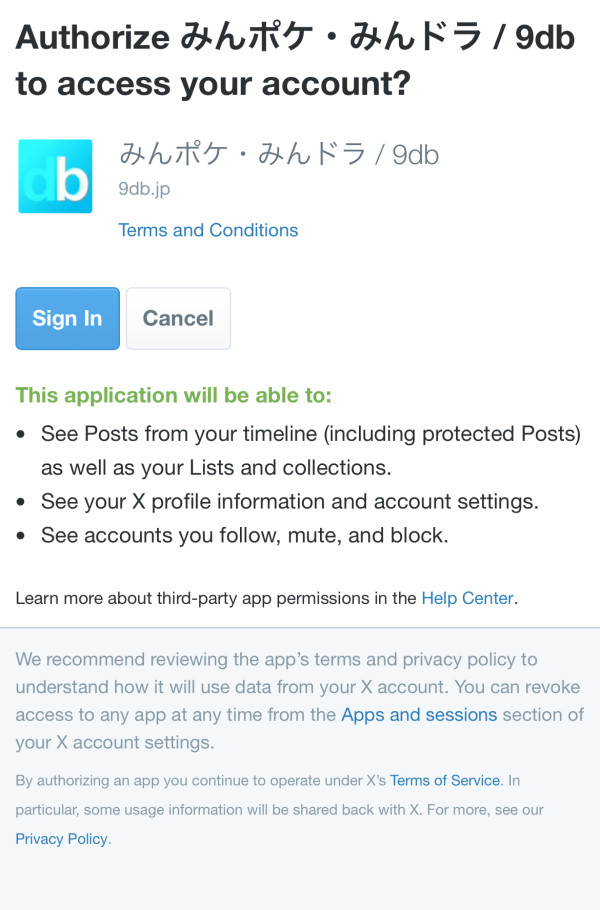Select the "See accounts you follow, mute, and block" permission
Image resolution: width=600 pixels, height=910 pixels.
[245, 535]
